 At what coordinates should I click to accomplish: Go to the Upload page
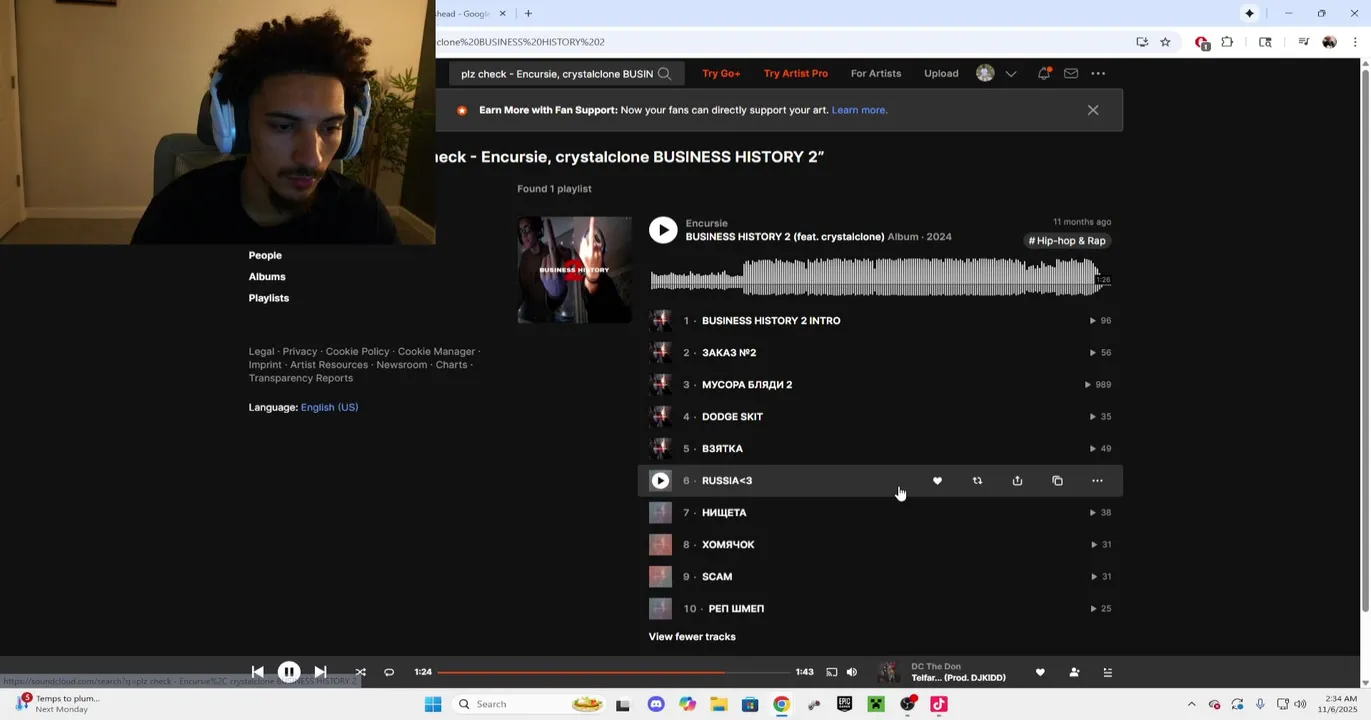[941, 73]
